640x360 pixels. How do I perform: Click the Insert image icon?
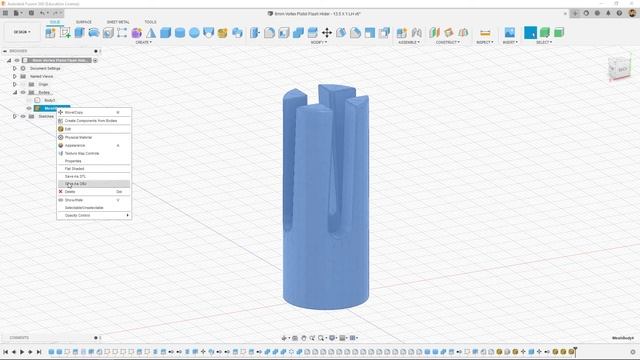[x=509, y=33]
